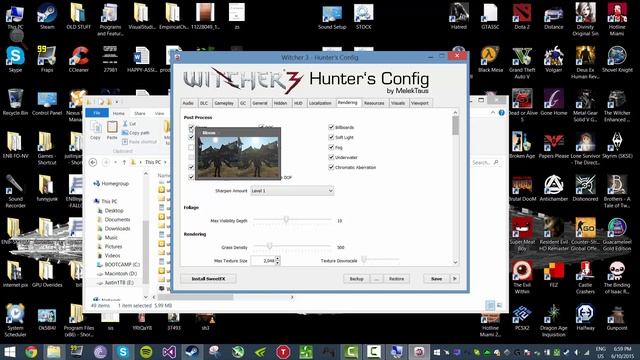
Task: Launch the Dota 2 desktop shortcut
Action: pyautogui.click(x=522, y=16)
